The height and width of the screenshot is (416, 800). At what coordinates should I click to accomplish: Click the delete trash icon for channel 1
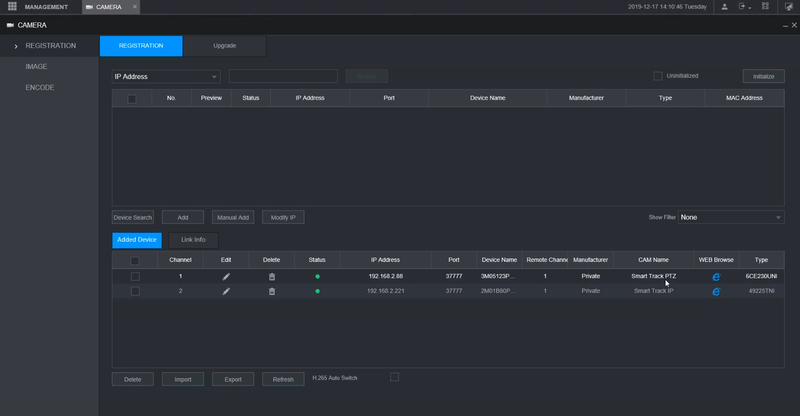271,276
